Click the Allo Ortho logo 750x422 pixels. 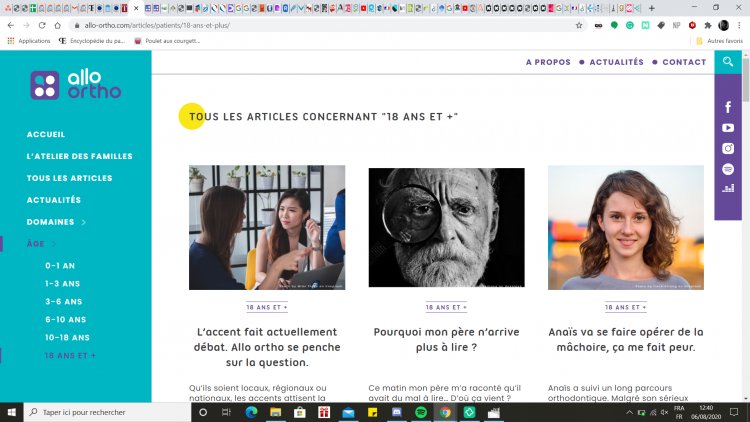(x=76, y=85)
